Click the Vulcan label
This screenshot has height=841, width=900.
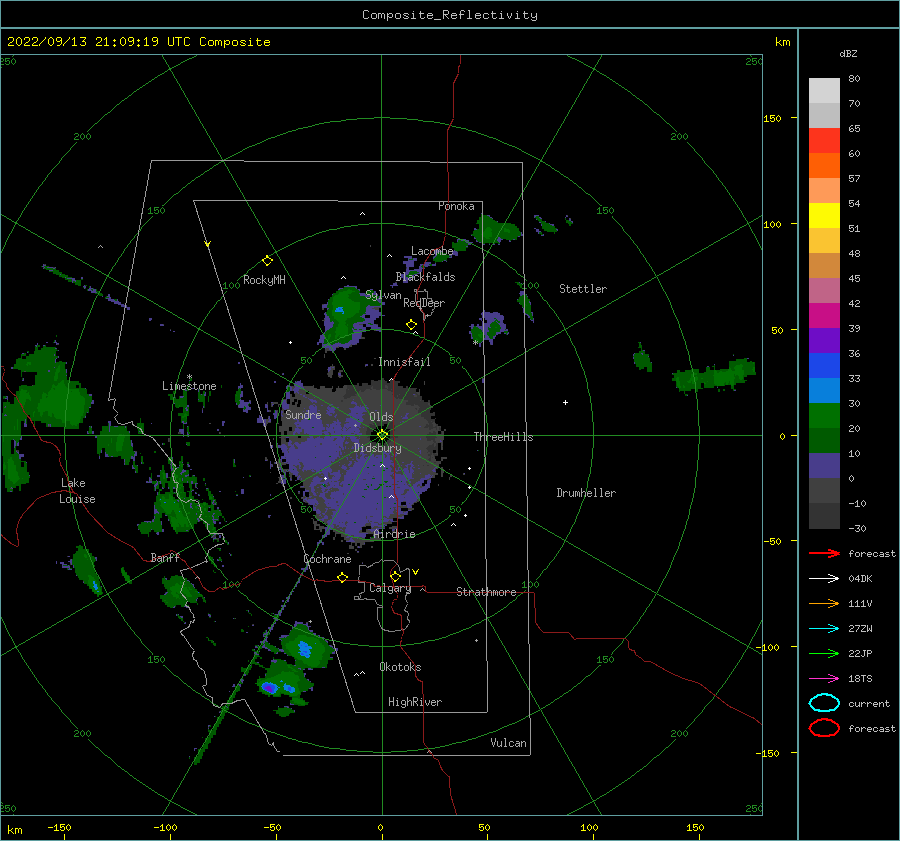(x=508, y=742)
